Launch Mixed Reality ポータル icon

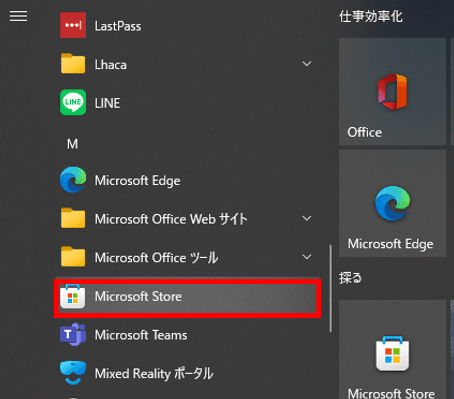(73, 373)
